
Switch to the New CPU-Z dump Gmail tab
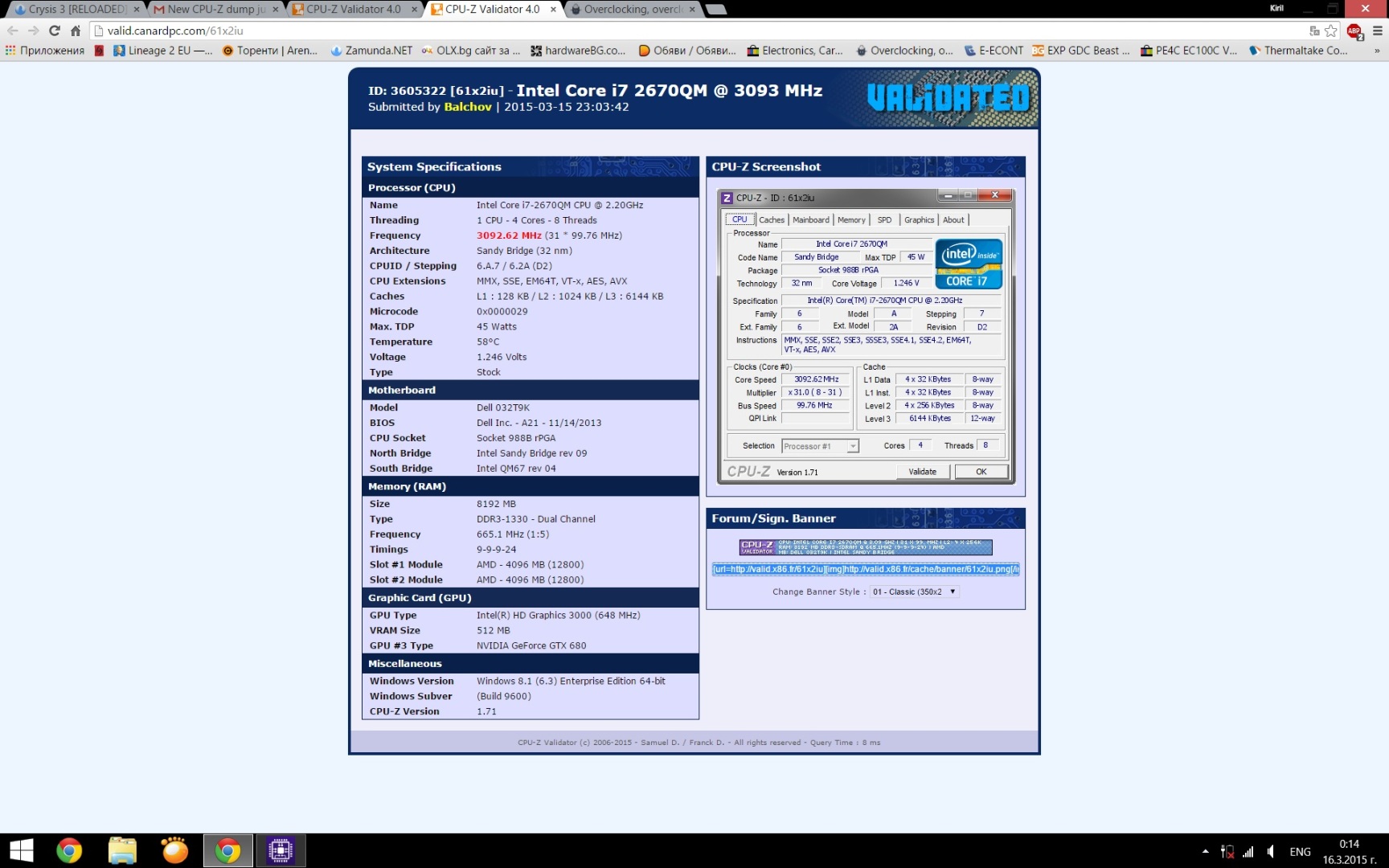click(x=215, y=9)
